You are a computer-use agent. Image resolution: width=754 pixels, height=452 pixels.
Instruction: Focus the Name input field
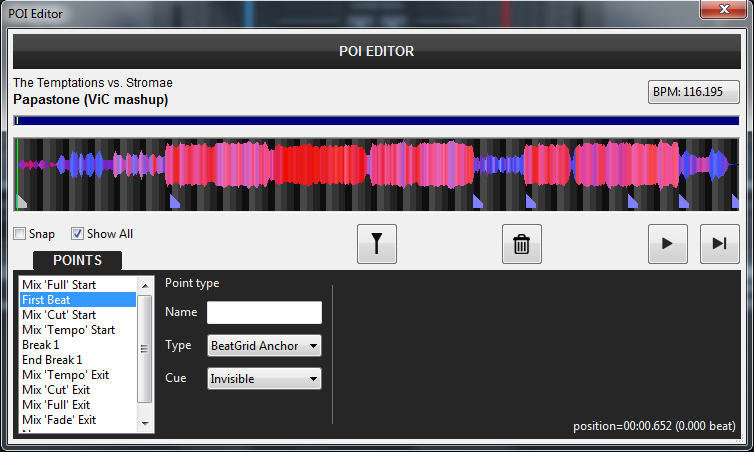pos(264,313)
